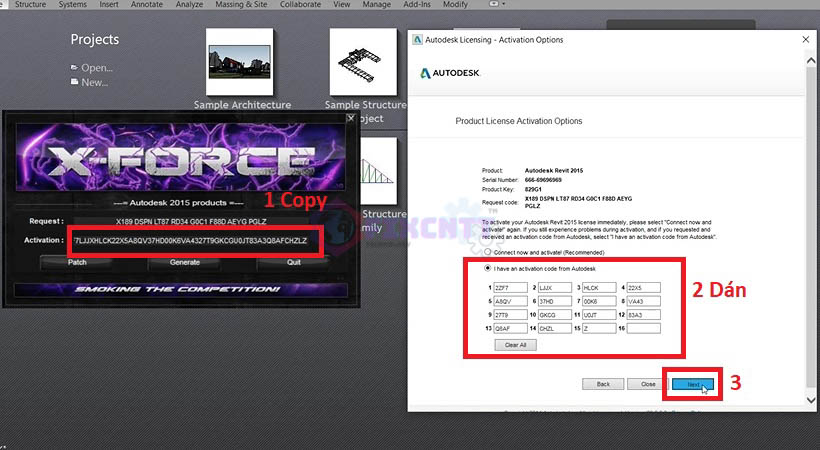Click the Autodesk Revit 2015 product name
This screenshot has width=820, height=450.
(x=554, y=171)
